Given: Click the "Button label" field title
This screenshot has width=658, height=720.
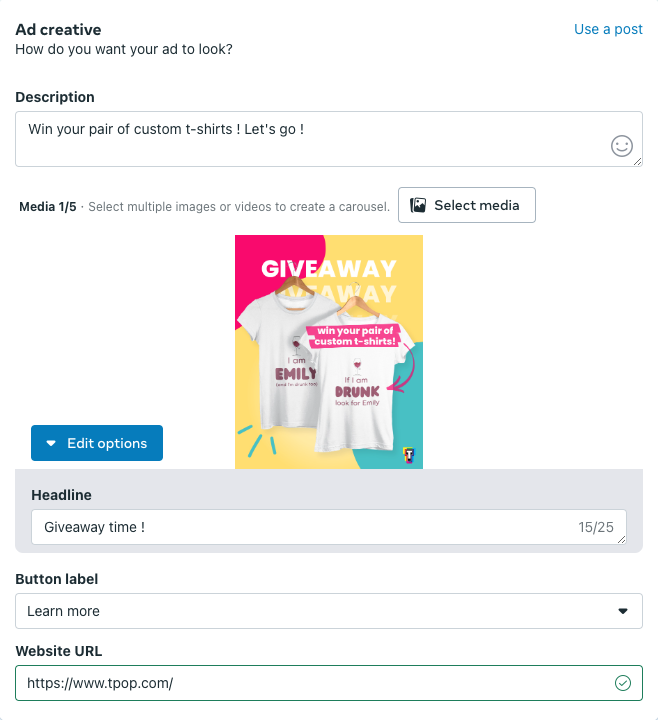Looking at the screenshot, I should click(56, 579).
